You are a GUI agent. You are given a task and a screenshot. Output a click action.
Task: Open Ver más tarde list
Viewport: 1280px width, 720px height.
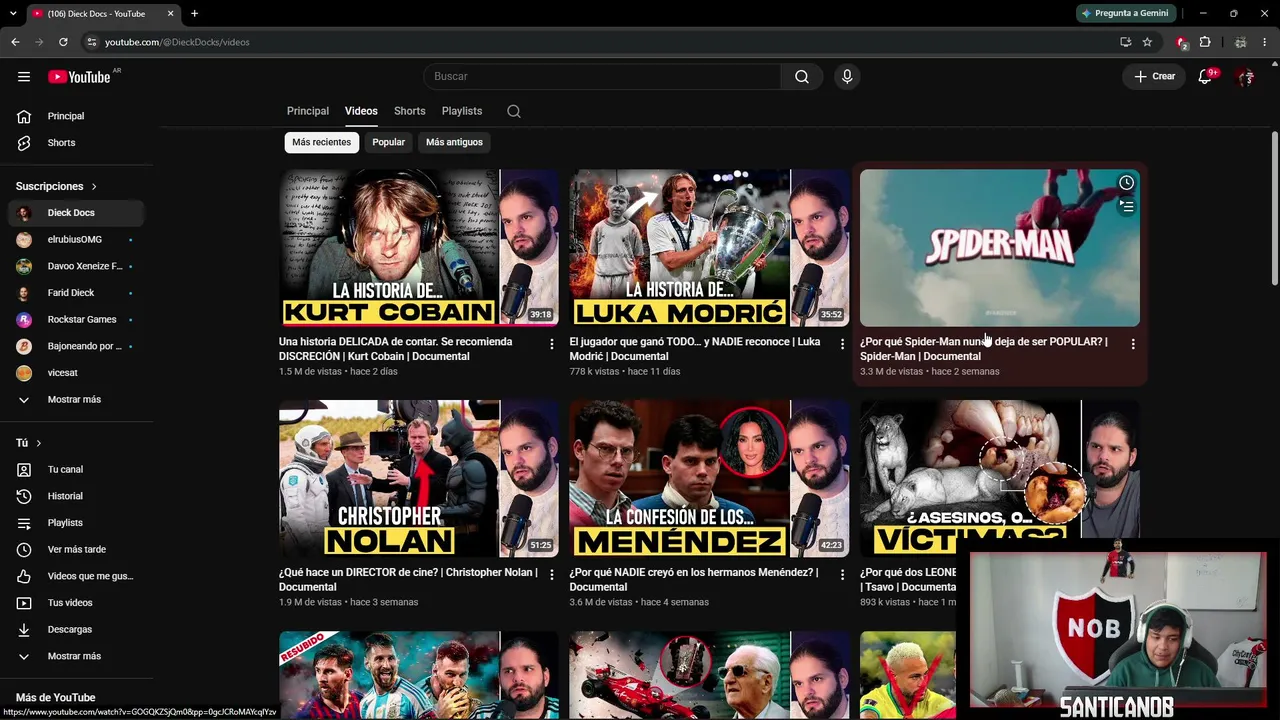click(x=76, y=549)
